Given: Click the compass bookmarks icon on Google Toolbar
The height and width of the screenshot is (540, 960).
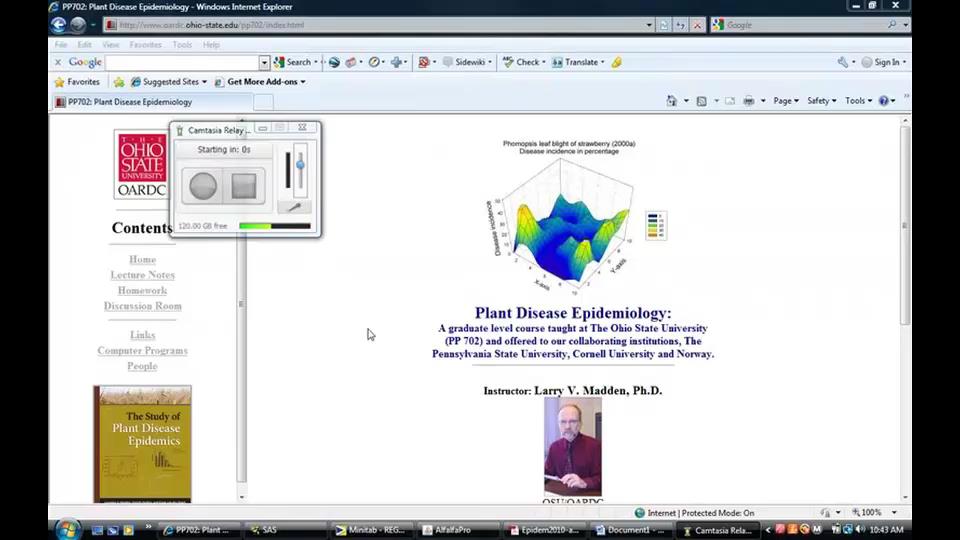Looking at the screenshot, I should [x=374, y=62].
